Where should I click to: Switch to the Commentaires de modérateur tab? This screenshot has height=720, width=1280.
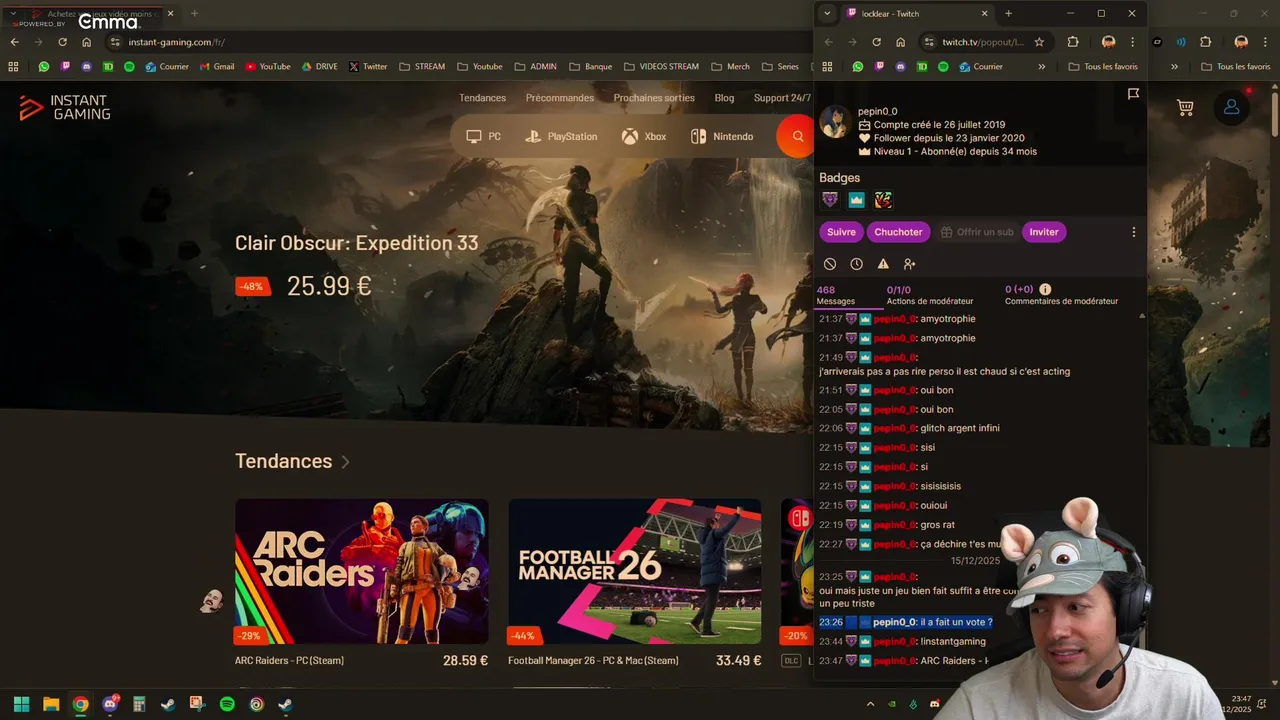pyautogui.click(x=1061, y=295)
